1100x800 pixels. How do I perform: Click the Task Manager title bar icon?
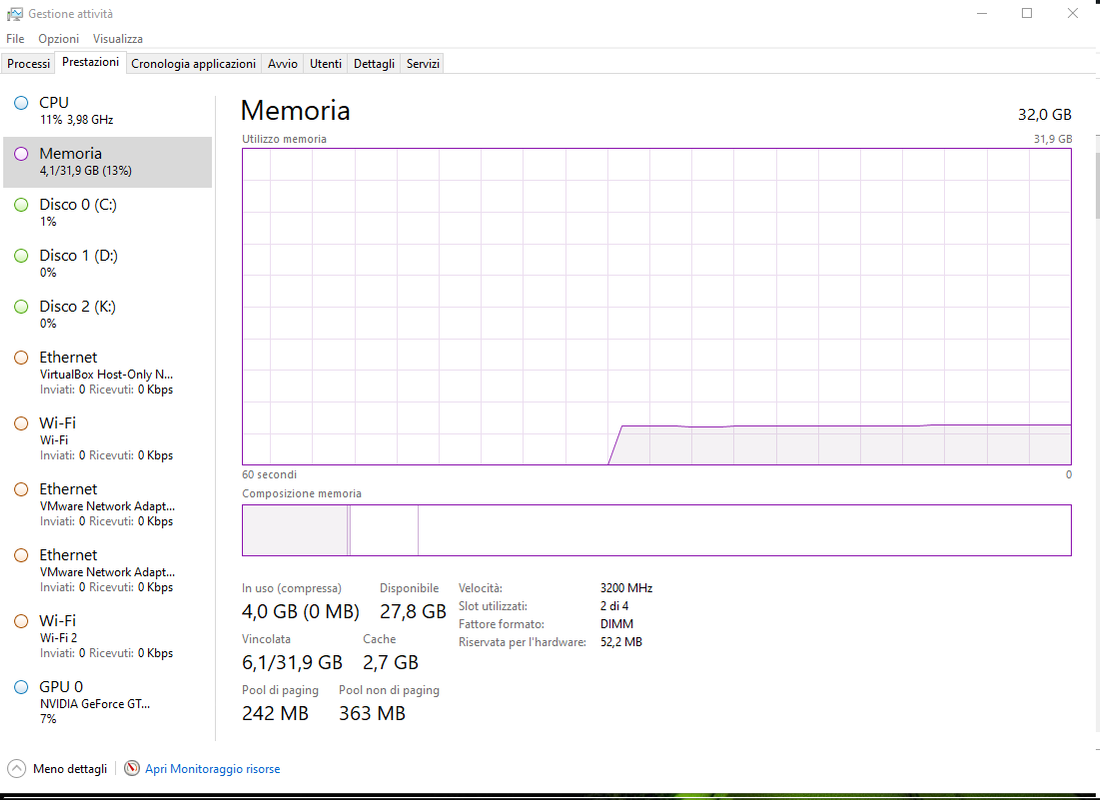tap(14, 14)
